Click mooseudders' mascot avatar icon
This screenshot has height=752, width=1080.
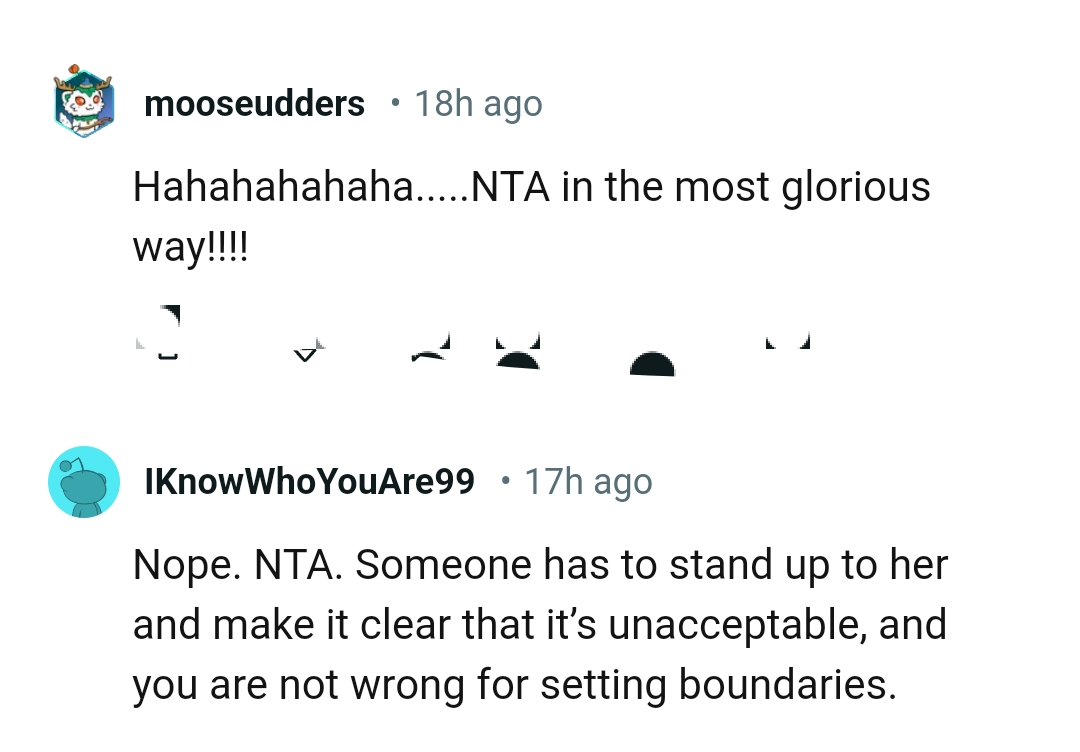point(84,100)
